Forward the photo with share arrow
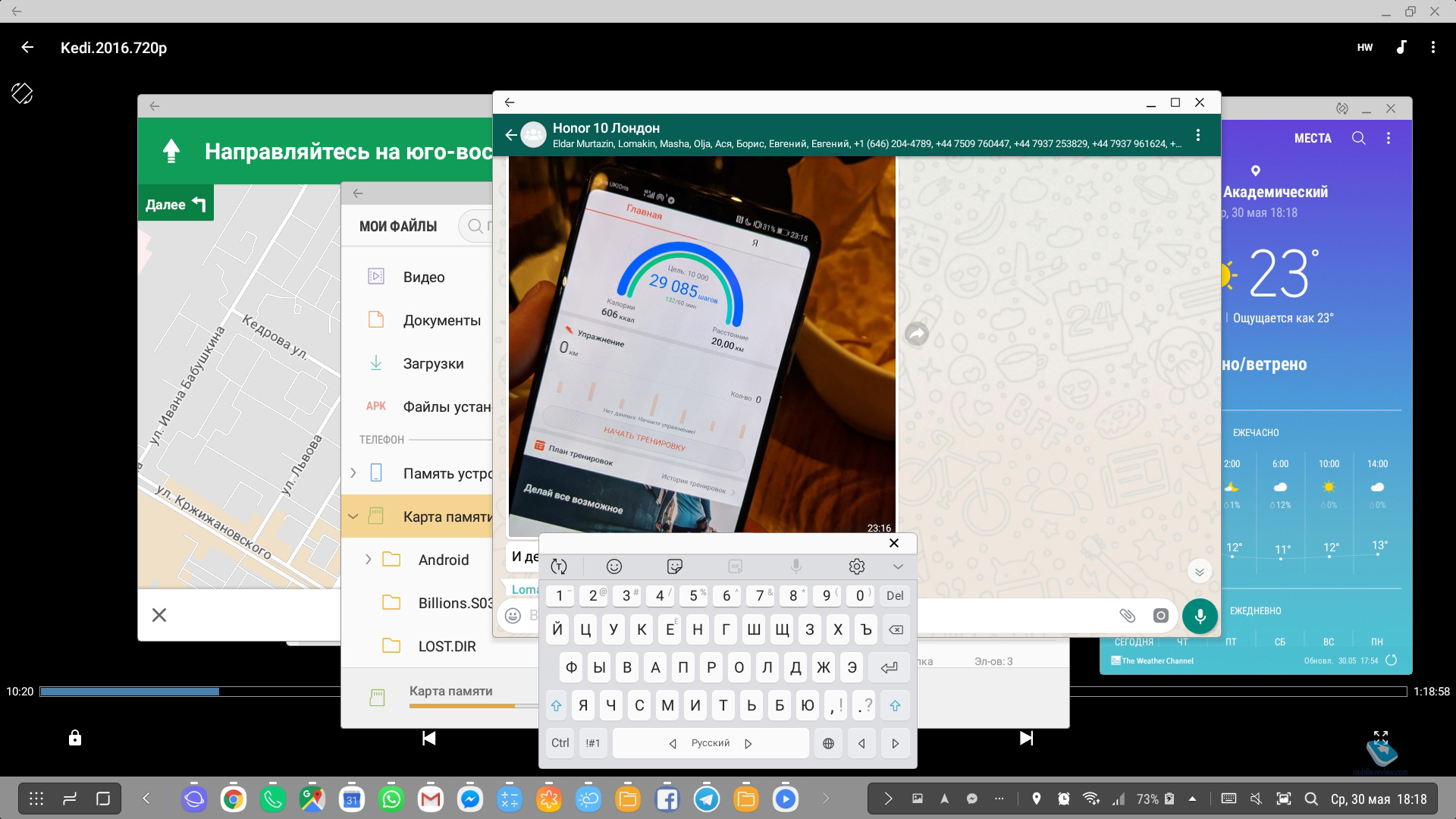The width and height of the screenshot is (1456, 819). coord(917,334)
